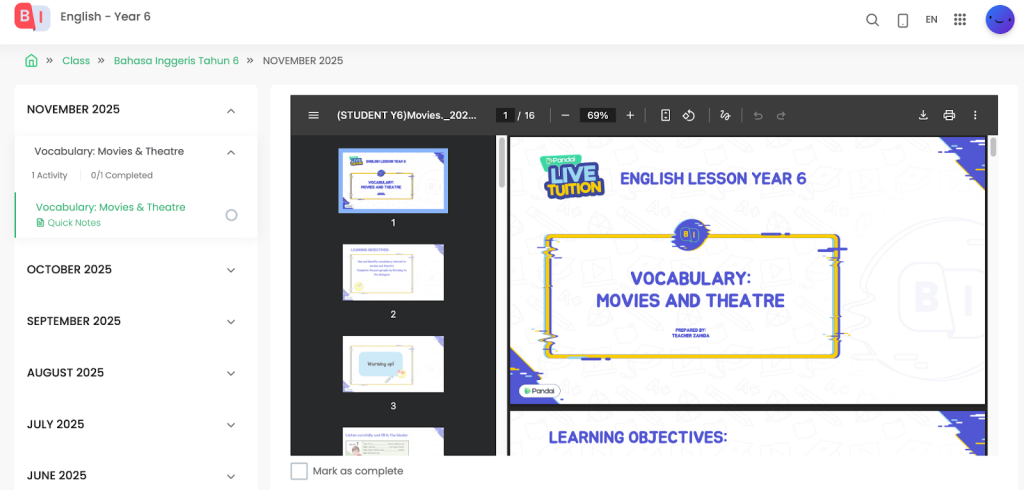Screen dimensions: 1024x490
Task: Switch language using the EN selector
Action: click(931, 20)
